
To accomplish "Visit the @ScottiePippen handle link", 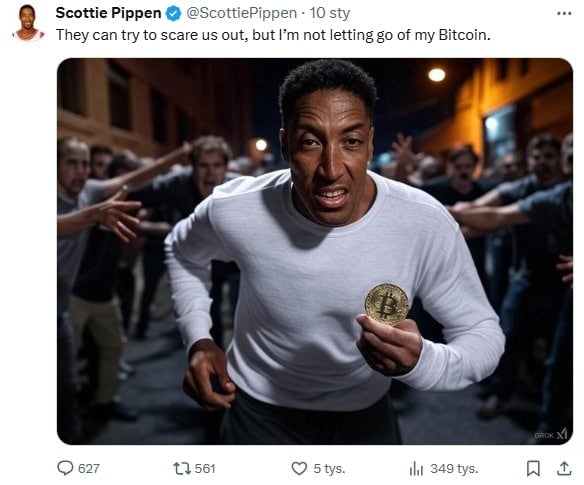I will coord(241,13).
